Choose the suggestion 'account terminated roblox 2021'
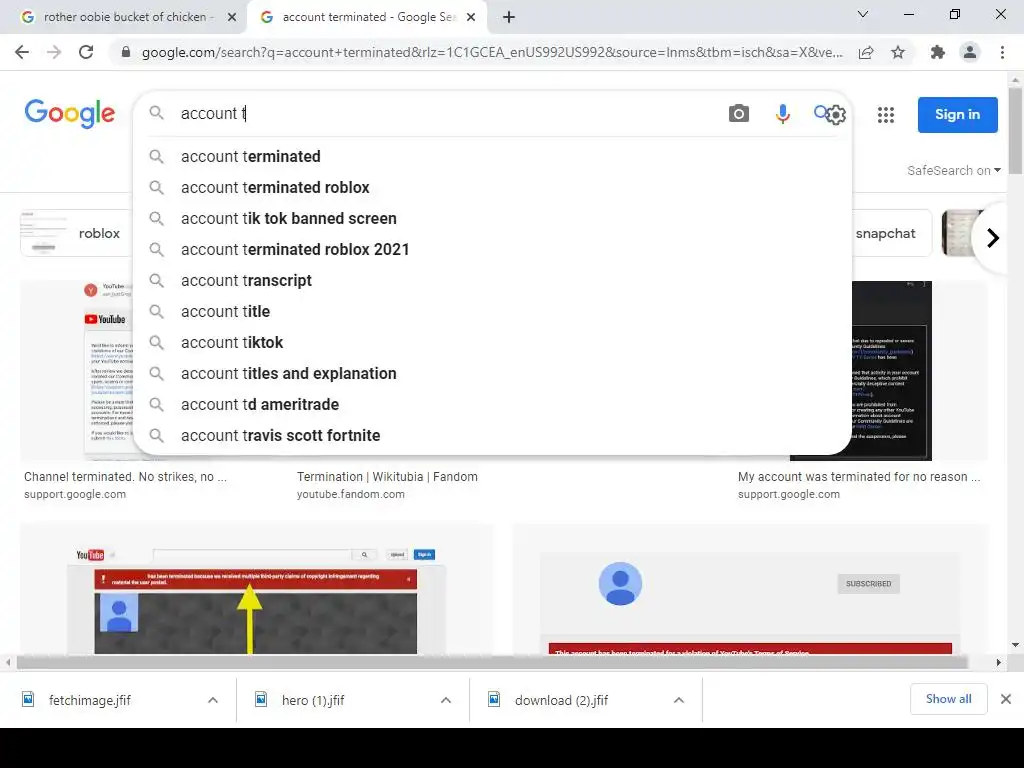Screen dimensions: 1024x768 (x=492, y=249)
